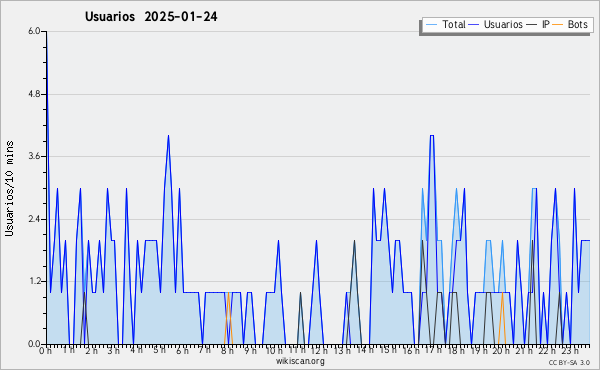The width and height of the screenshot is (600, 370).
Task: Click the Total legend entry
Action: coord(446,24)
